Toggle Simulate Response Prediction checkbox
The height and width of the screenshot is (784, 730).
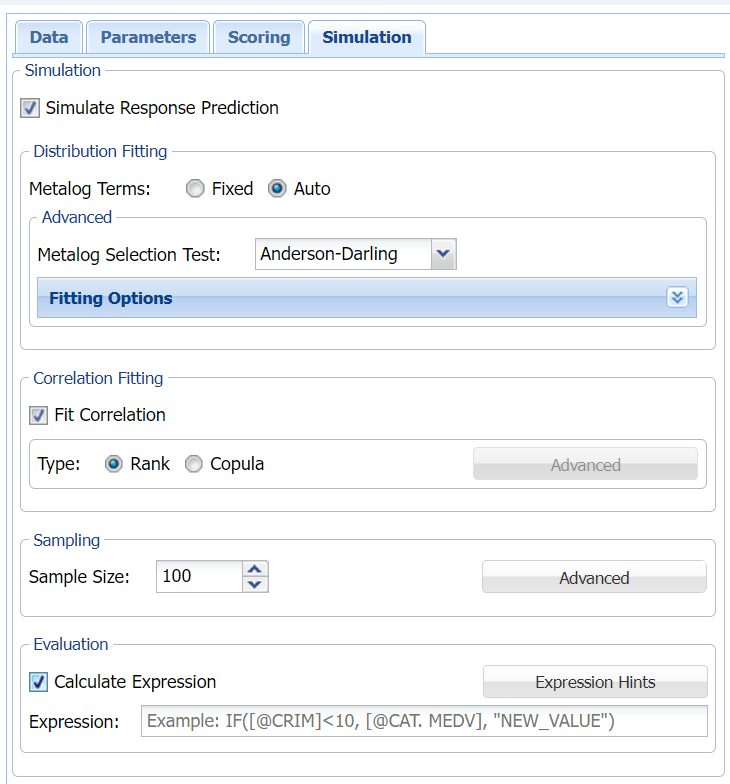30,108
